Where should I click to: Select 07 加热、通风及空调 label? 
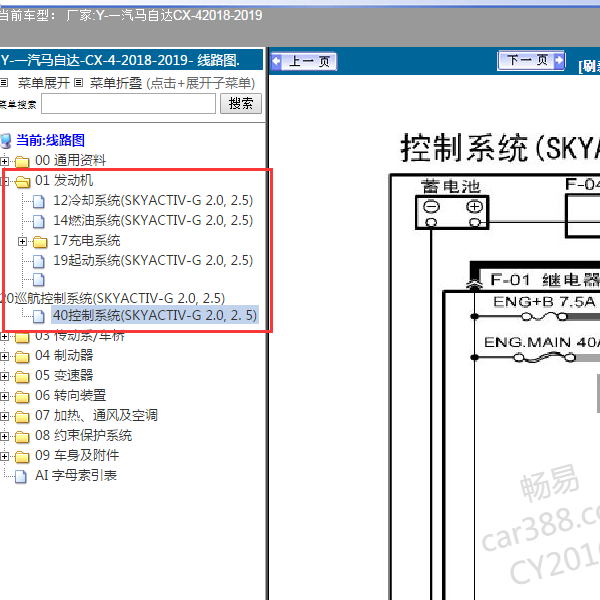(96, 415)
